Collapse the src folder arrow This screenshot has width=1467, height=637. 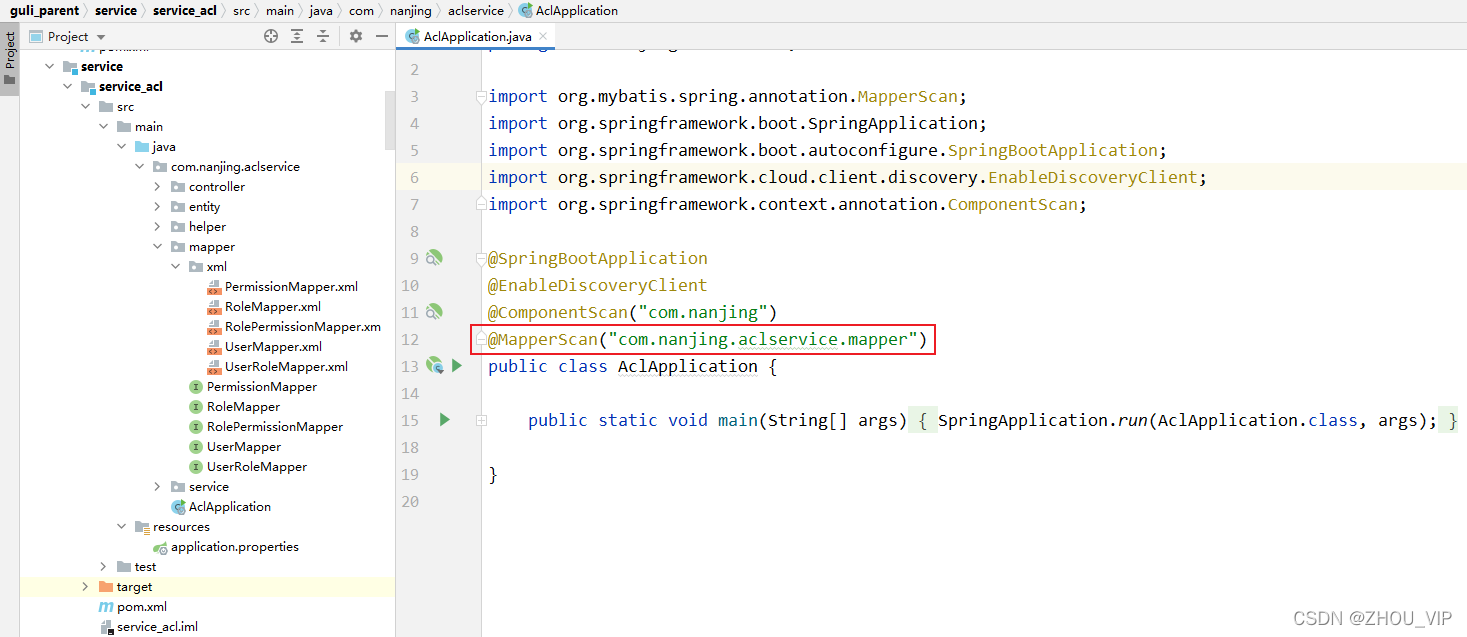[85, 107]
